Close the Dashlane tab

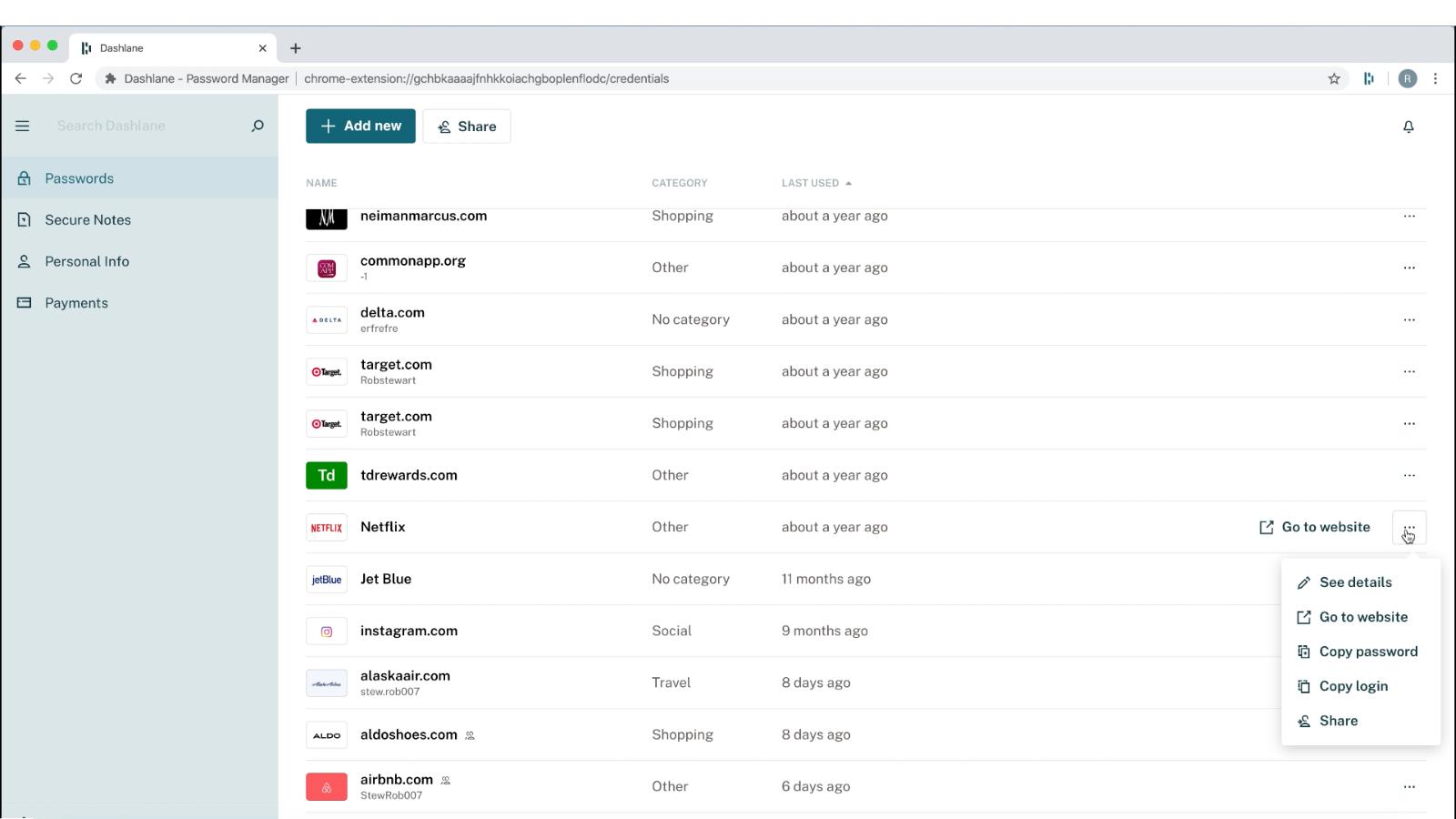(262, 48)
